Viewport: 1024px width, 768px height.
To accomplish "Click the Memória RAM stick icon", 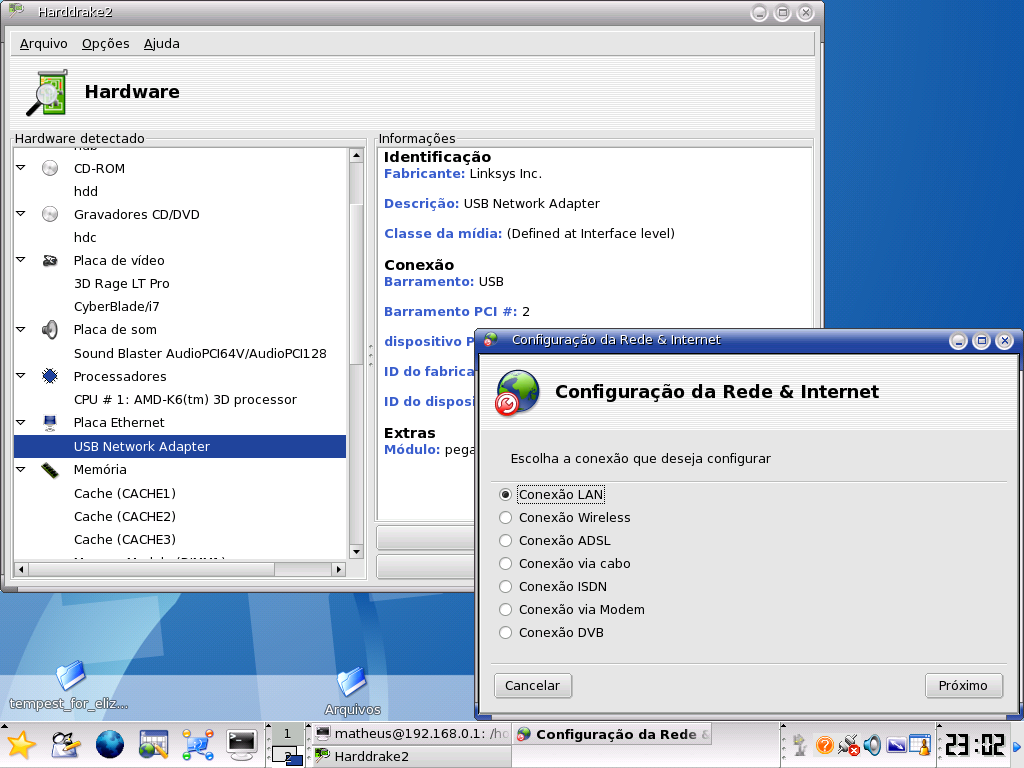I will 50,470.
